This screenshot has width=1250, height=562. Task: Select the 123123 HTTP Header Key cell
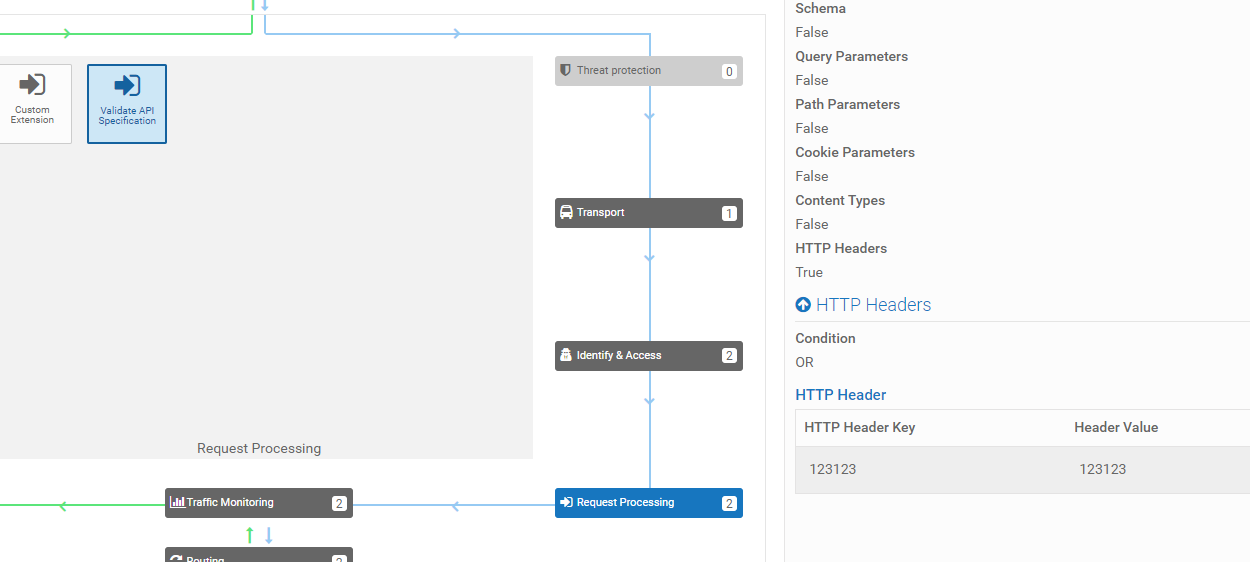pos(833,469)
